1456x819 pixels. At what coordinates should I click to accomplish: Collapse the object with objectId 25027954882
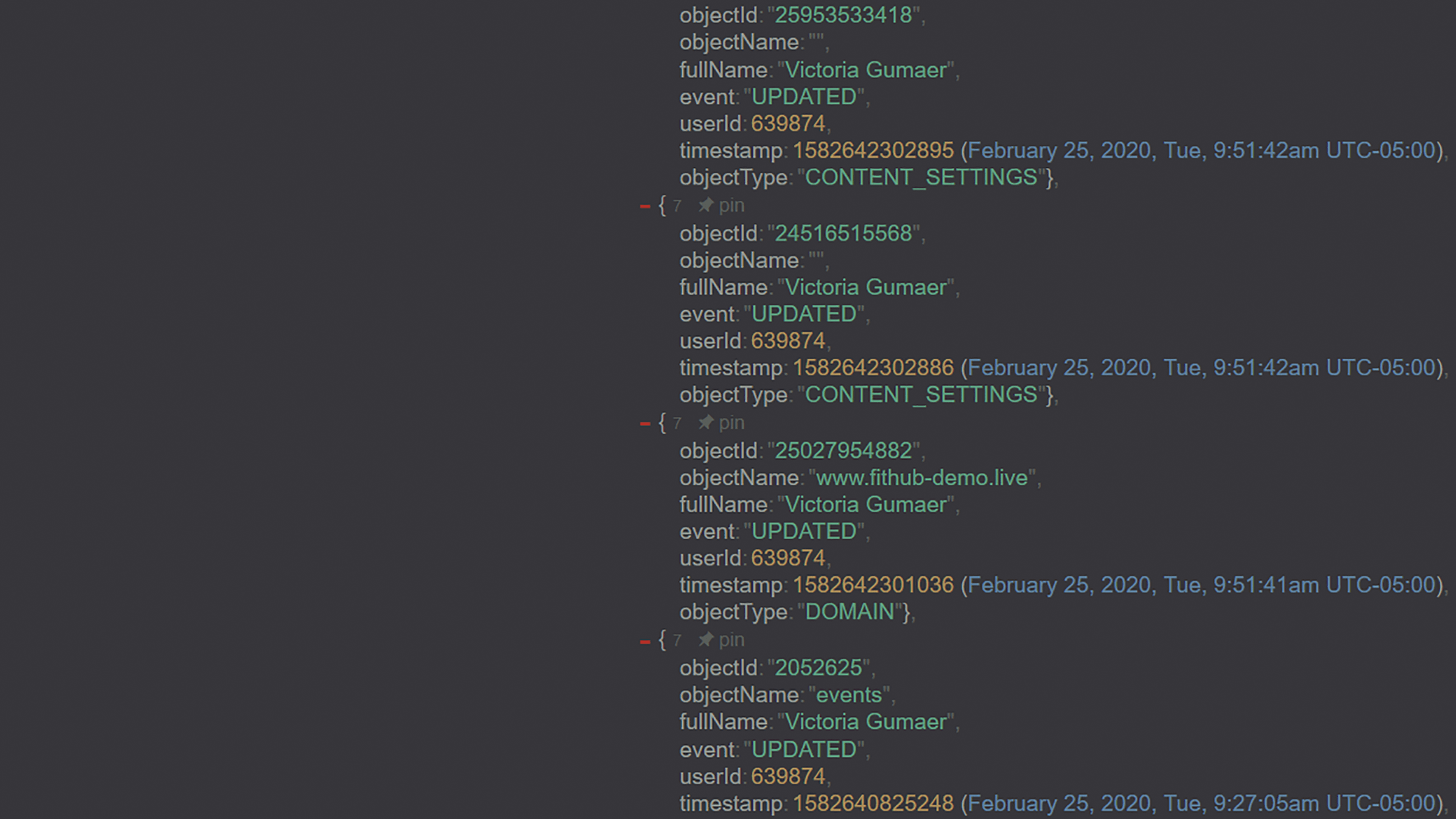tap(645, 424)
